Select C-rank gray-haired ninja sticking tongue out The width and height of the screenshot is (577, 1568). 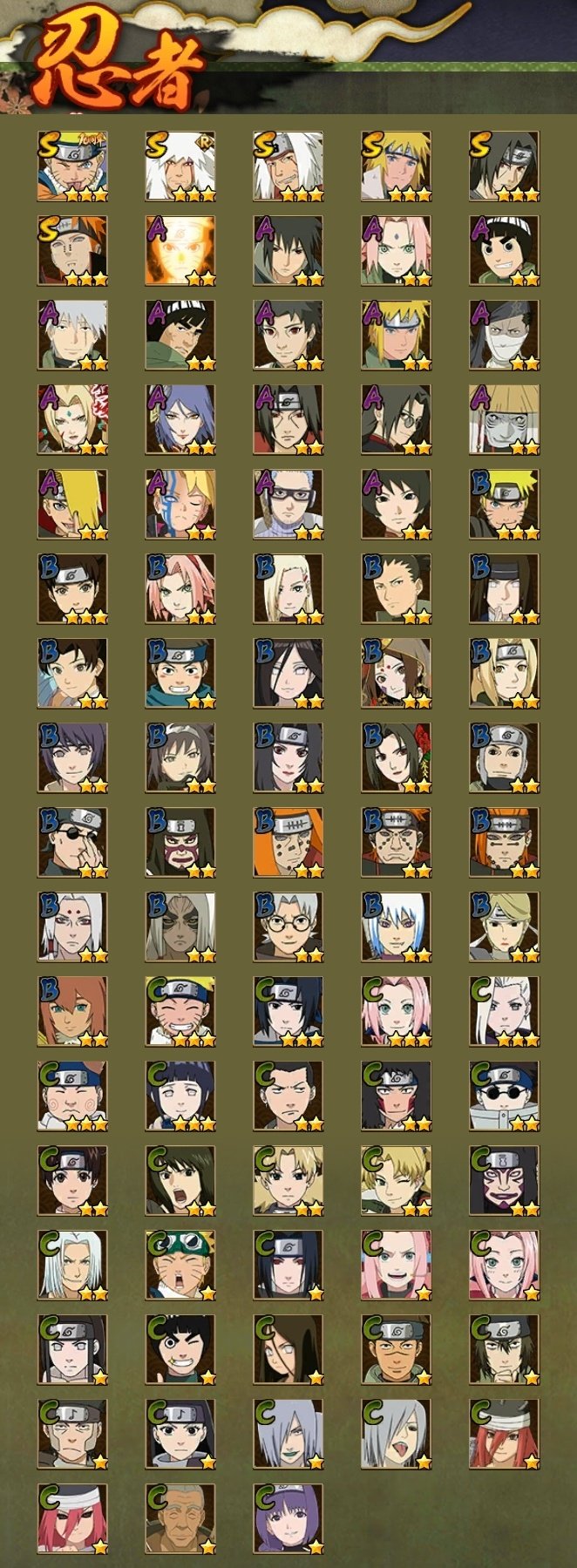click(397, 1435)
